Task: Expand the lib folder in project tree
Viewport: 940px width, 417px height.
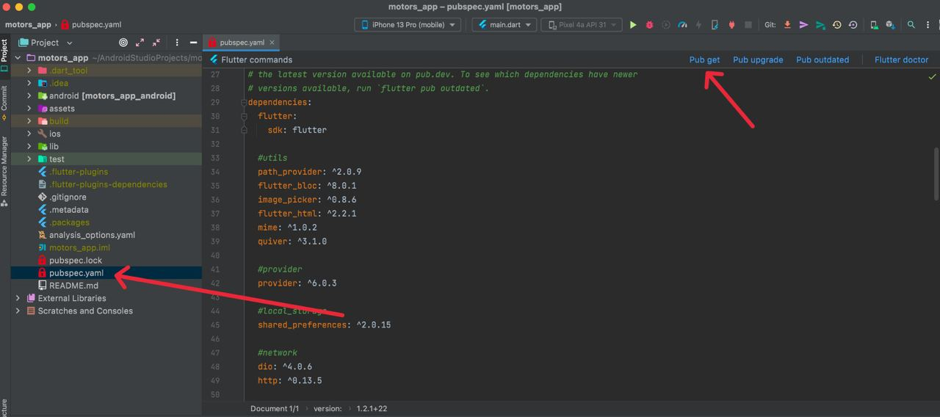Action: pyautogui.click(x=29, y=146)
